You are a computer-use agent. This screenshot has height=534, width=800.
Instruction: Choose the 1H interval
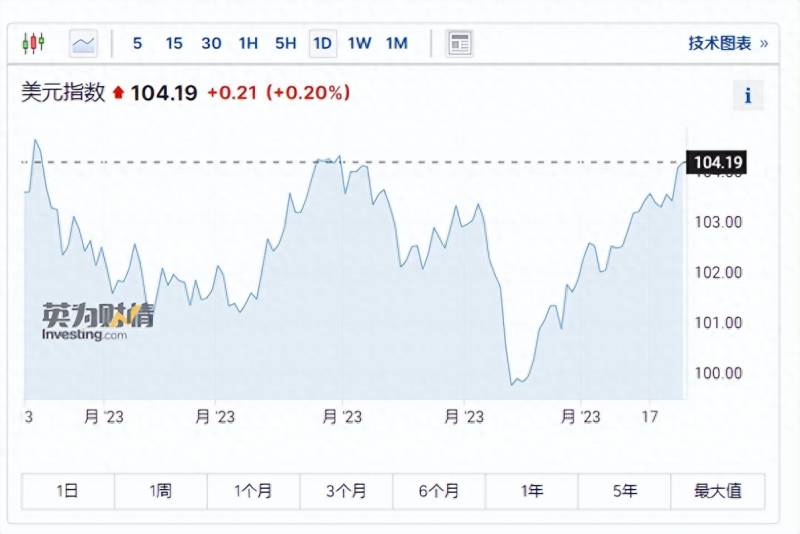(x=248, y=43)
